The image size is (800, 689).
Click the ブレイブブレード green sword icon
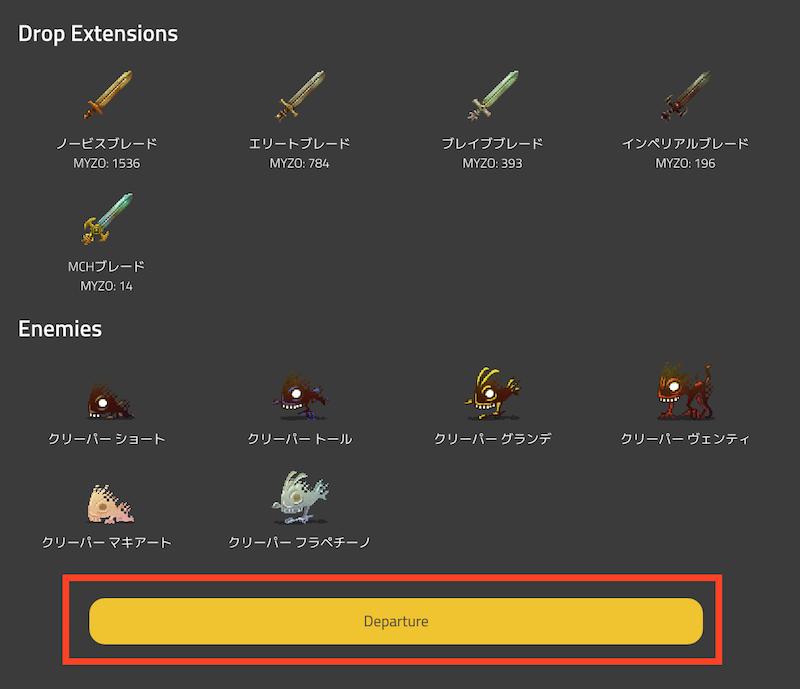493,95
